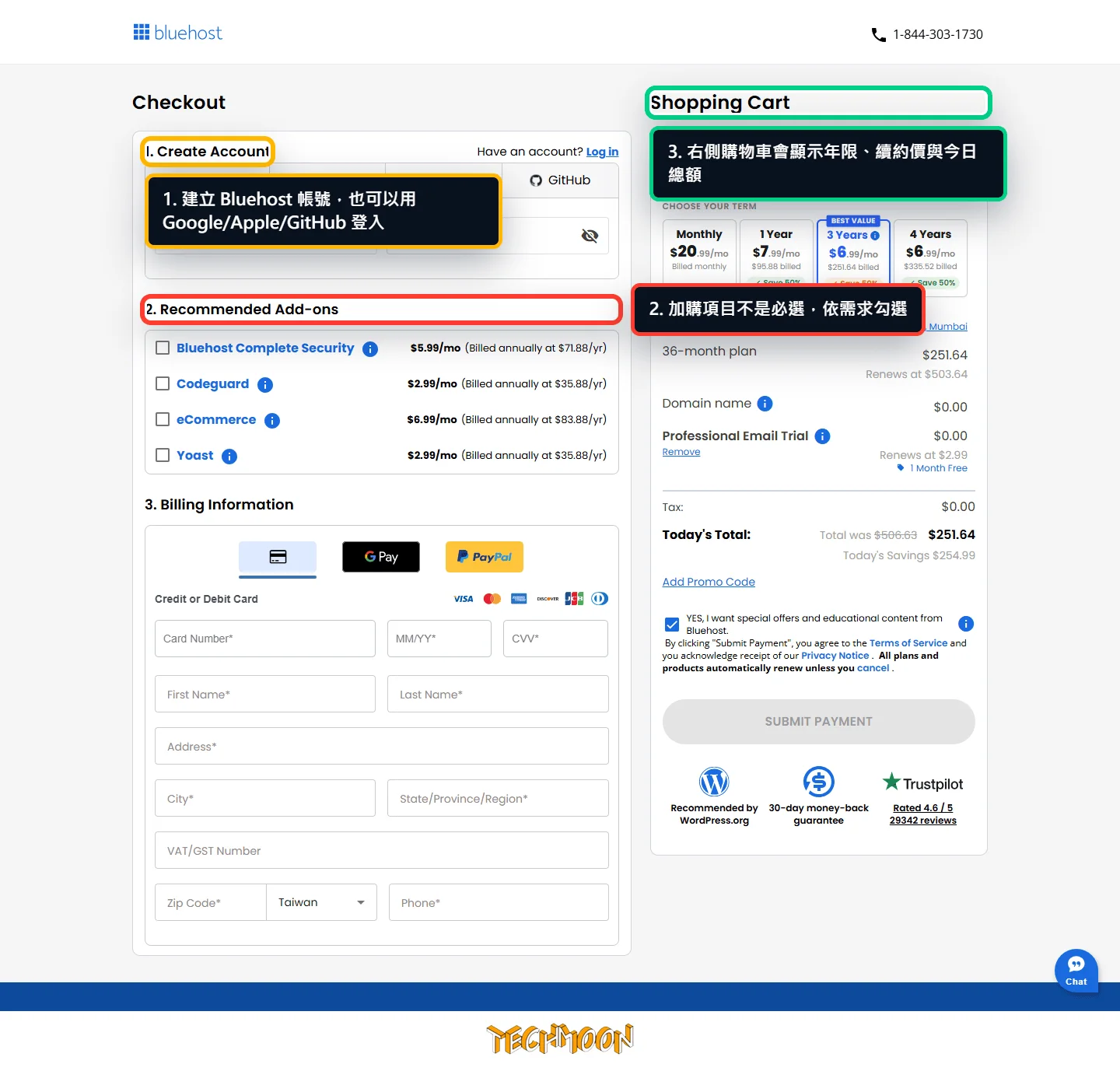Uncheck the special offers consent checkbox
The image size is (1120, 1071).
pyautogui.click(x=672, y=624)
